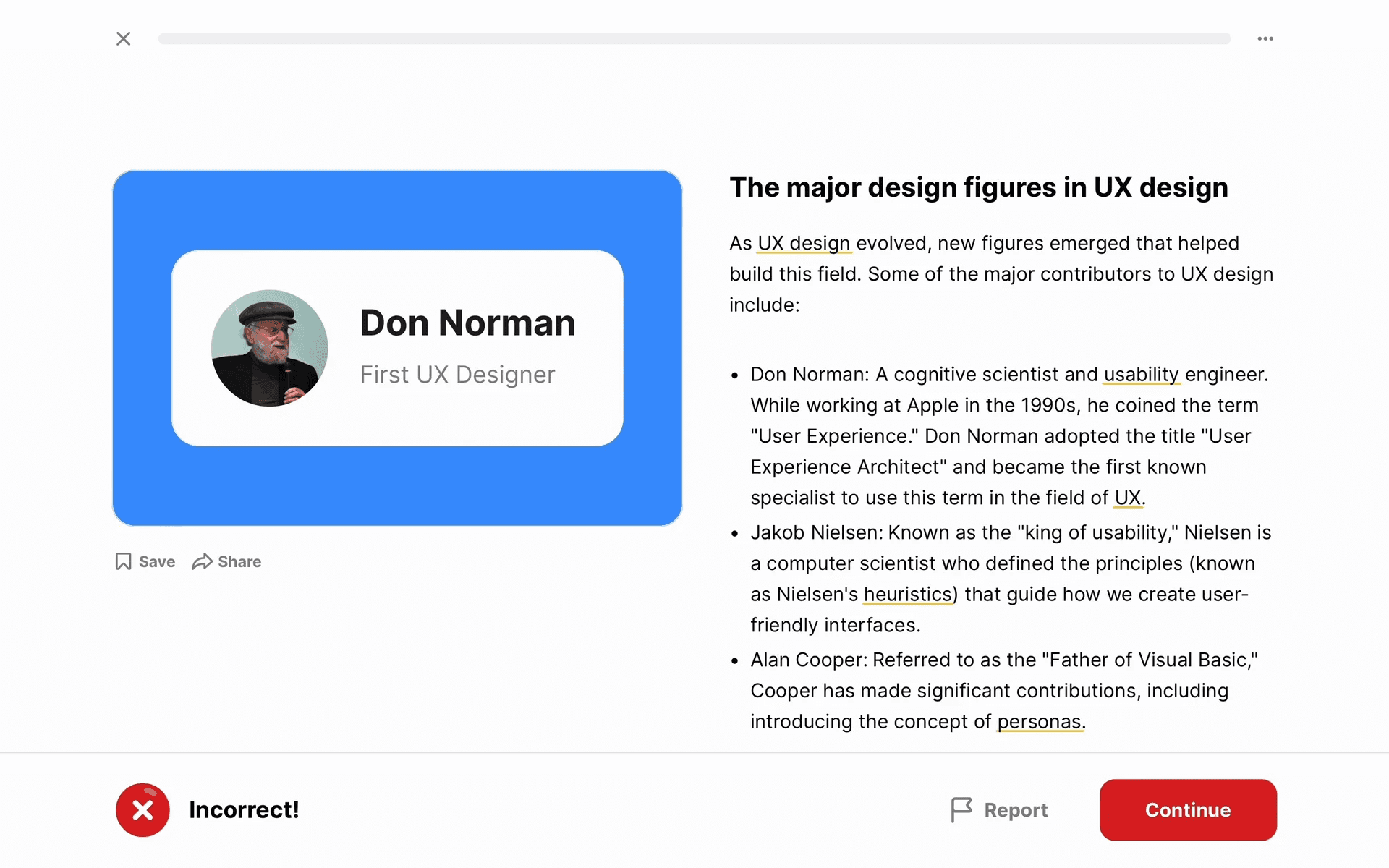The height and width of the screenshot is (868, 1389).
Task: Open the underlined 'UX' link ending Norman's paragraph
Action: coord(1127,498)
